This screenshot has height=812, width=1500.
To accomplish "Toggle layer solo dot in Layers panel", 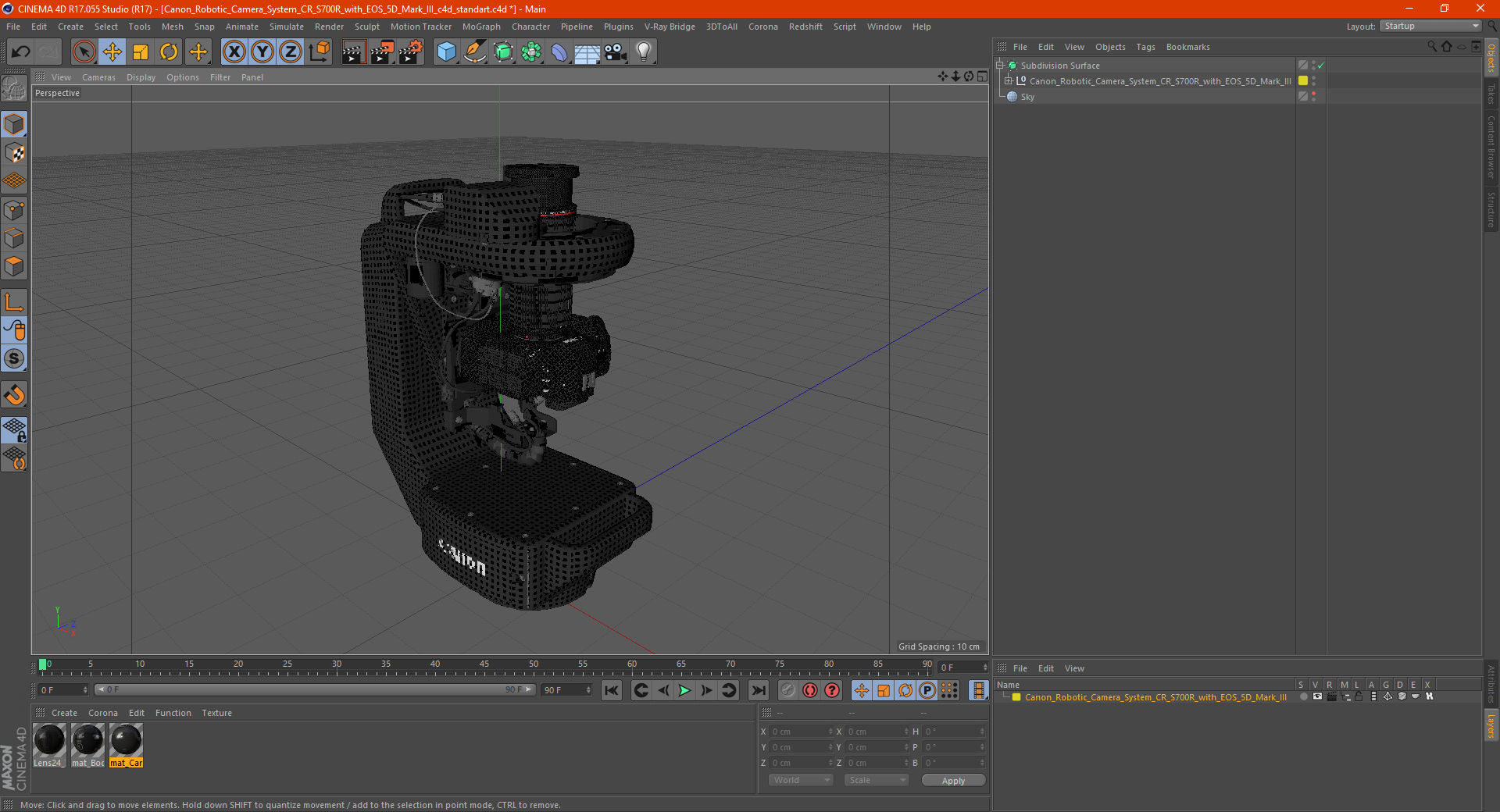I will pyautogui.click(x=1303, y=697).
